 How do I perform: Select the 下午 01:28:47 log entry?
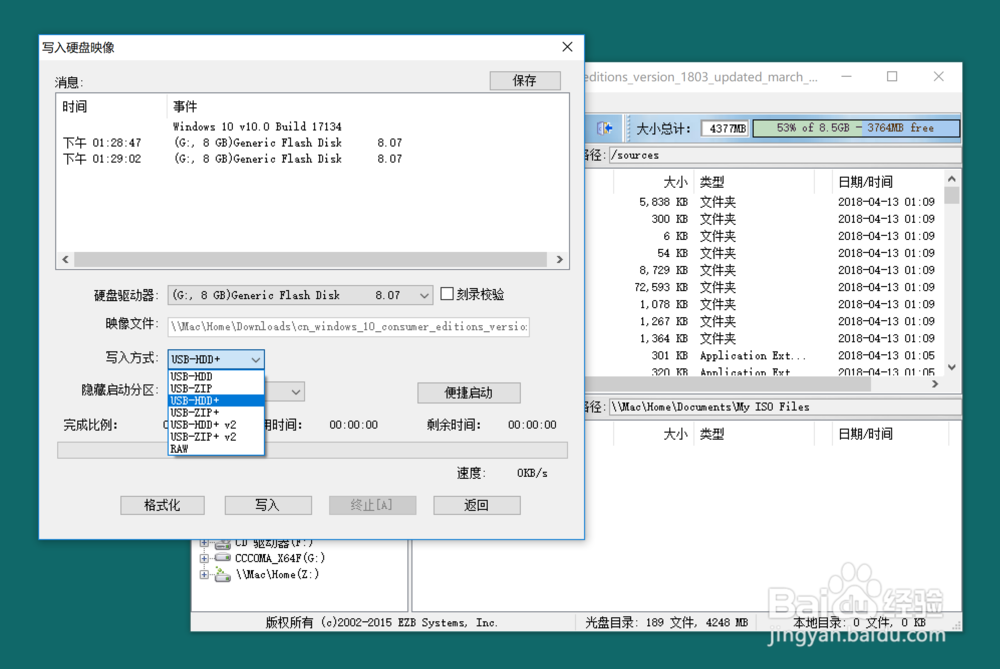tap(233, 143)
